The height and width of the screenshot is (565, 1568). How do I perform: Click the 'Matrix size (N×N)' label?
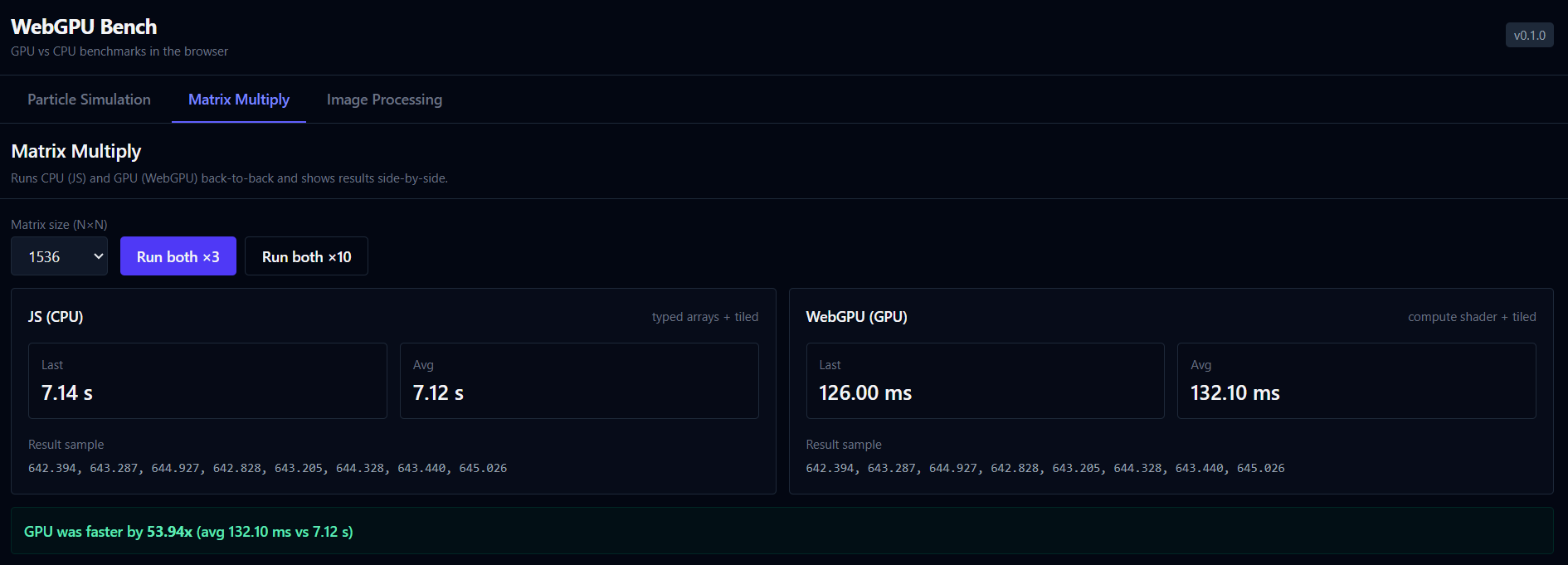click(59, 225)
